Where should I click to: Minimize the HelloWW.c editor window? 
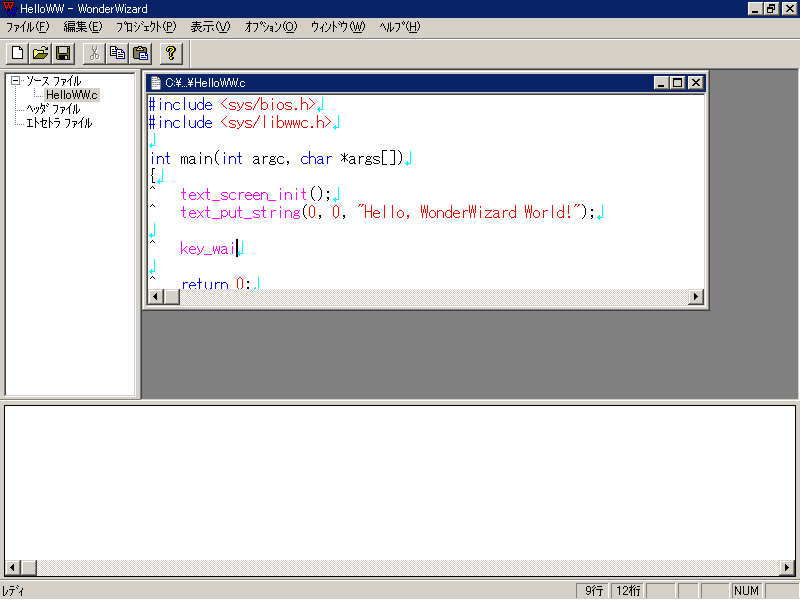(x=661, y=83)
